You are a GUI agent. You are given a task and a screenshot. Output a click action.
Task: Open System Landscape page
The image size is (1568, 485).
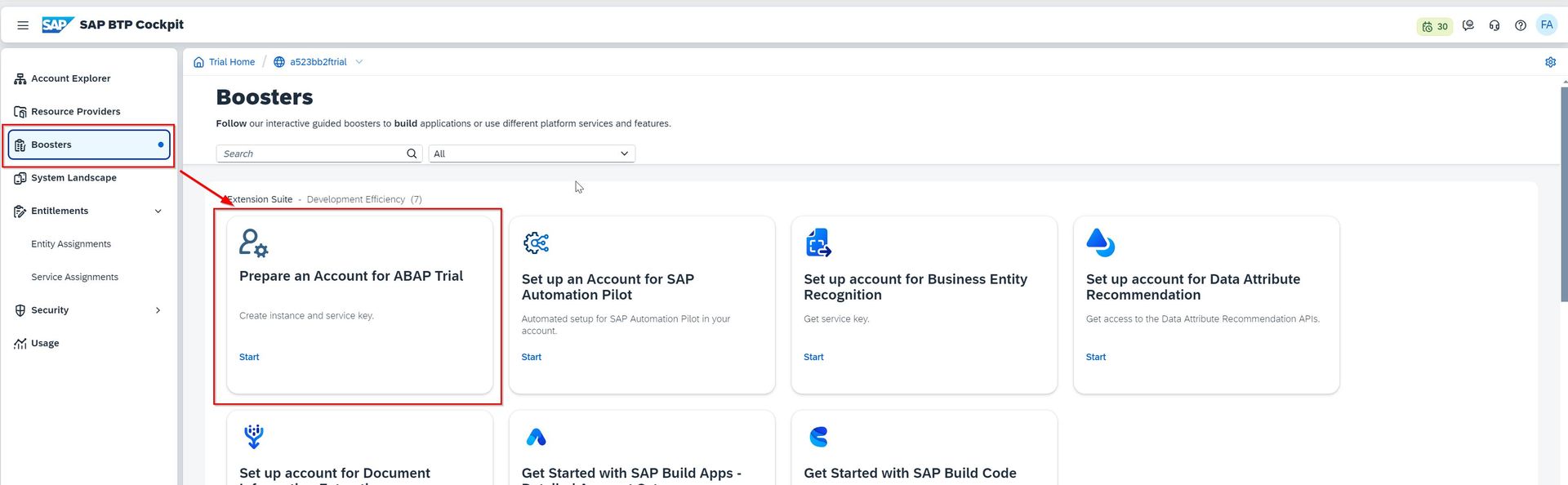click(73, 178)
